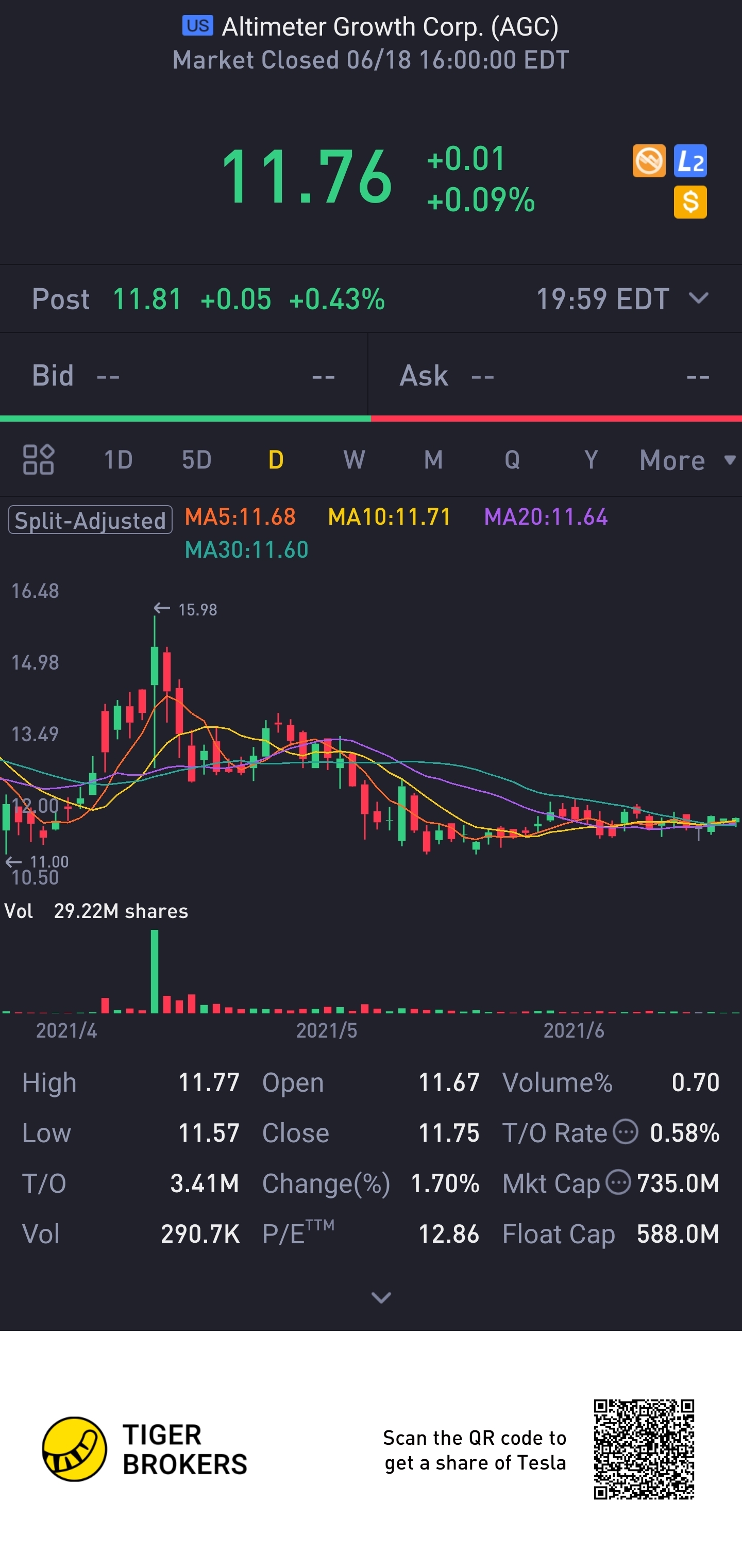This screenshot has height=1568, width=742.
Task: Tap the T/O value 3.41M
Action: [205, 1183]
